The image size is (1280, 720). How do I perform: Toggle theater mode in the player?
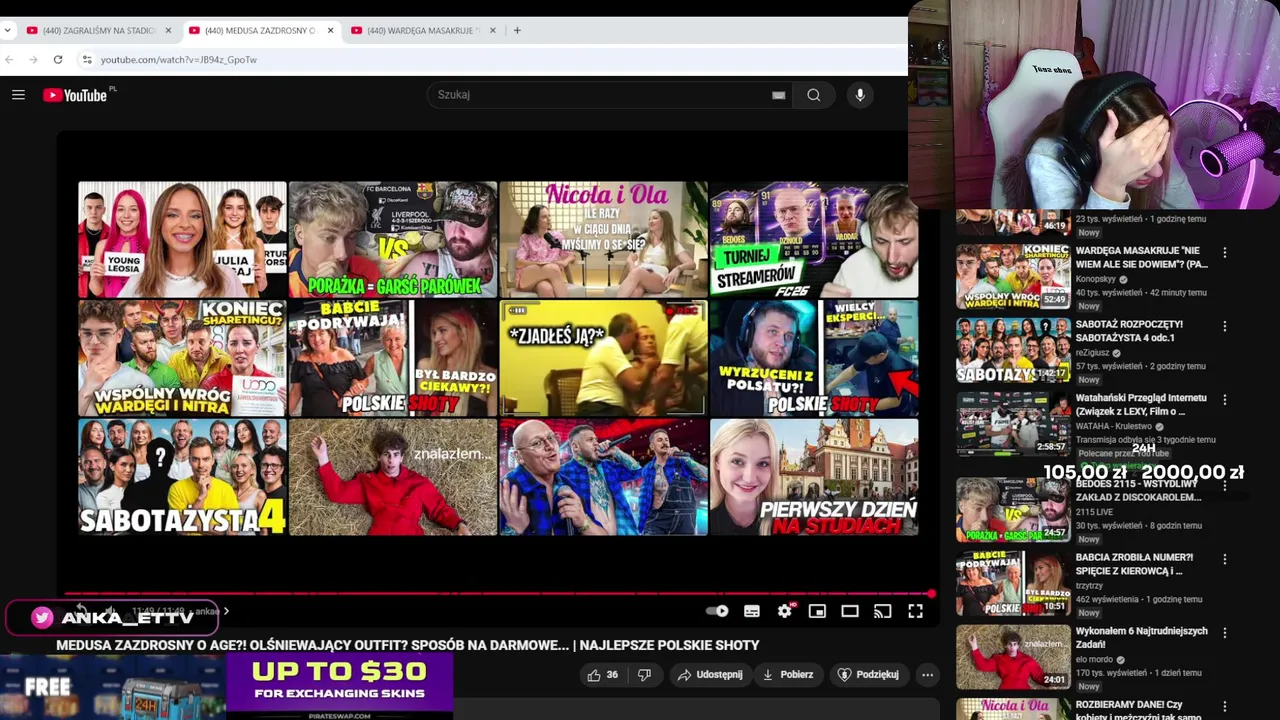[x=850, y=611]
